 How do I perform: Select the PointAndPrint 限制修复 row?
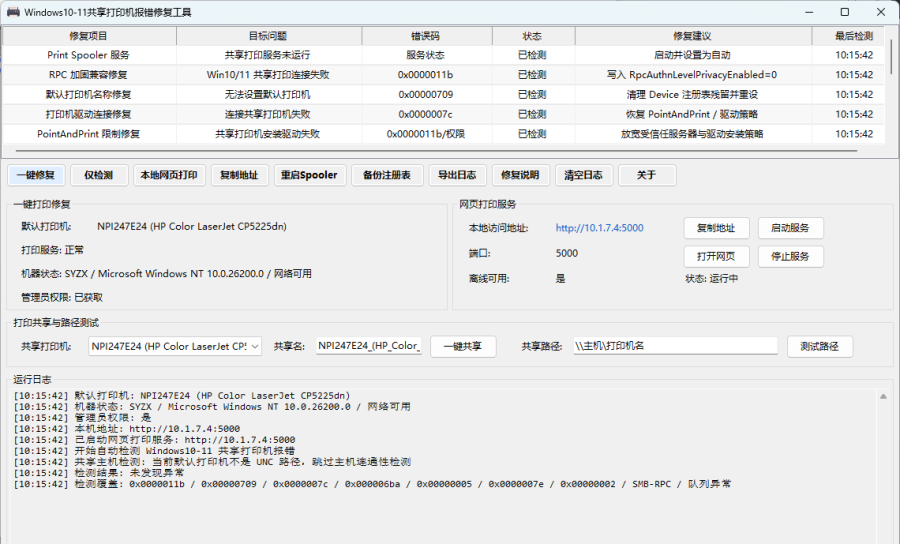pos(444,134)
